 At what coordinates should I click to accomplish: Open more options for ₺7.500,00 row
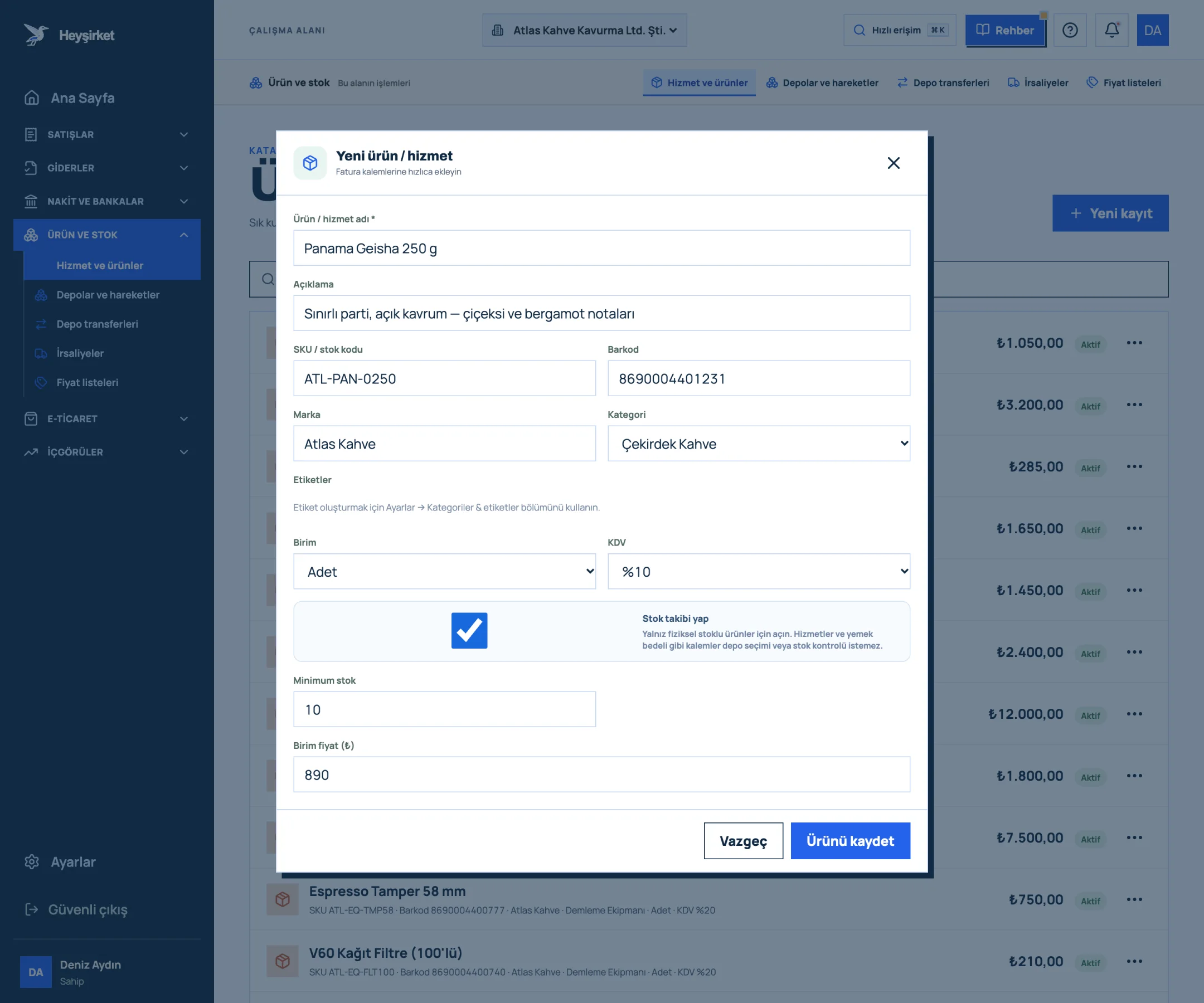pyautogui.click(x=1134, y=838)
